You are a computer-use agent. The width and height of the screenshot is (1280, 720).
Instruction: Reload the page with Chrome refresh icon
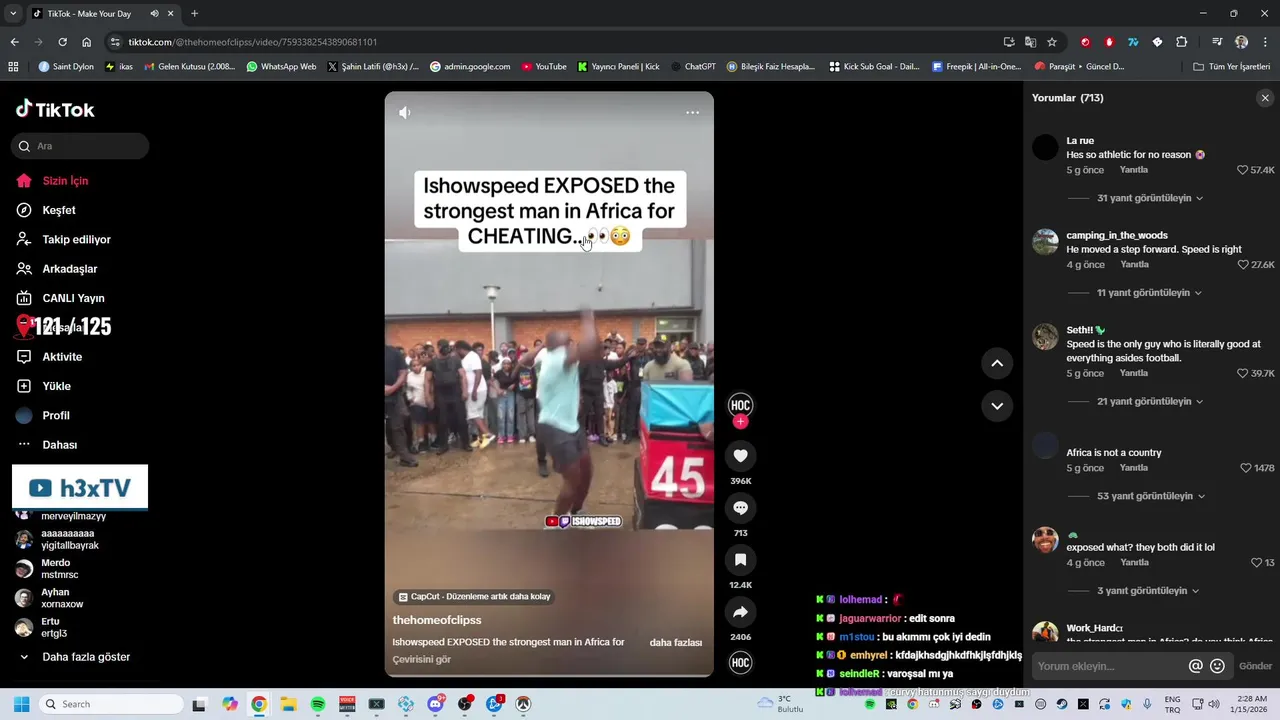62,42
